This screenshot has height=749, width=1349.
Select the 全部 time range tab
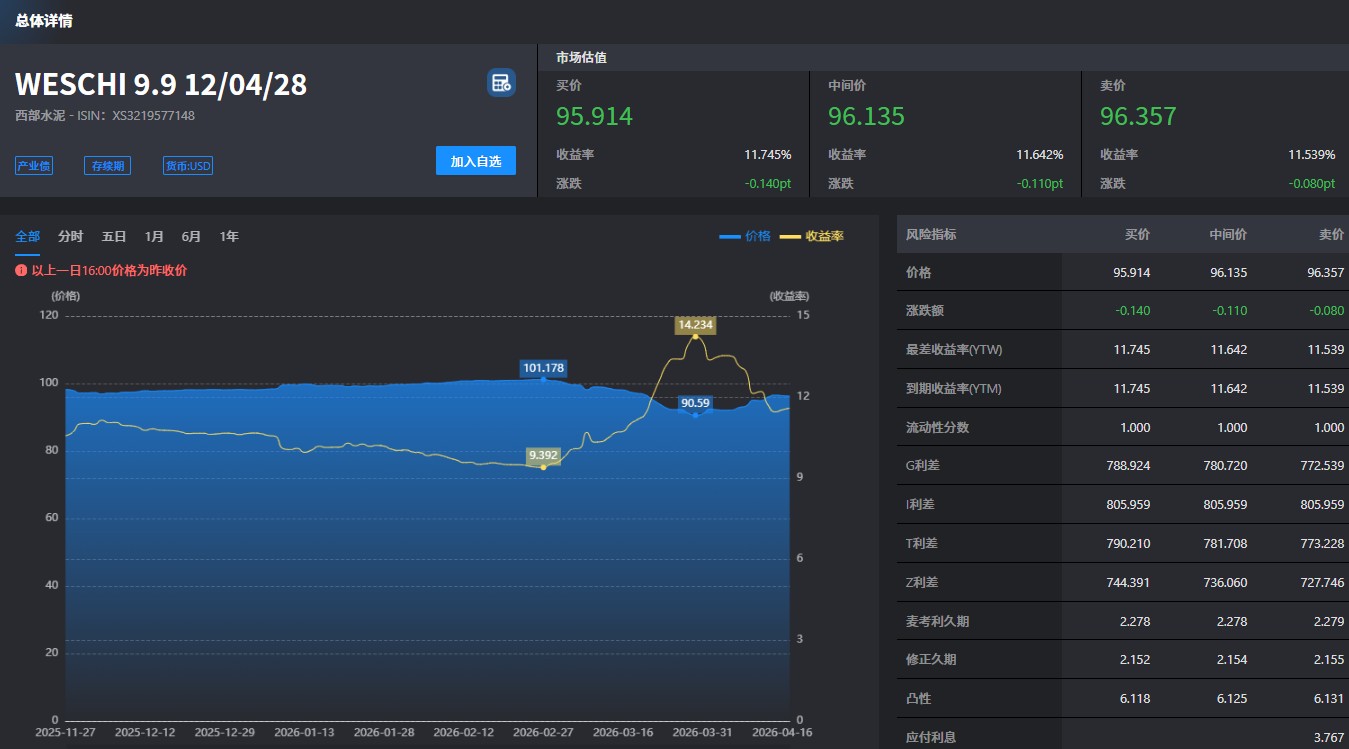tap(28, 237)
